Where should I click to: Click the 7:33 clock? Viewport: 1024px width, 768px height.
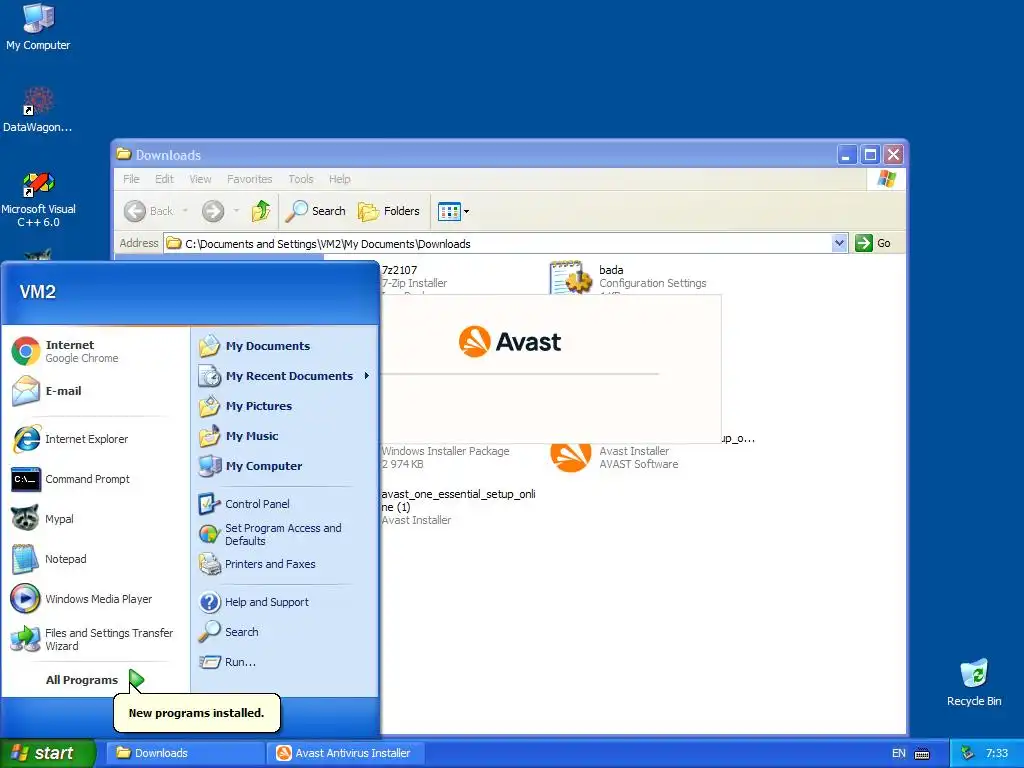pos(997,753)
